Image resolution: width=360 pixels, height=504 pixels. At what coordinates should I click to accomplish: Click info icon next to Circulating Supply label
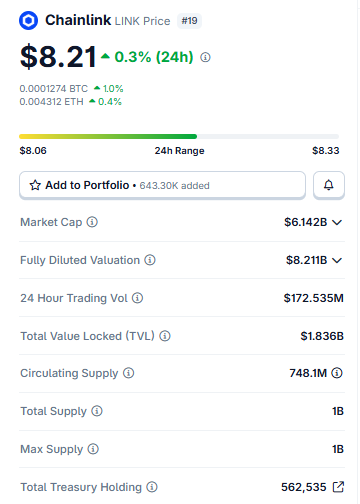click(x=128, y=373)
